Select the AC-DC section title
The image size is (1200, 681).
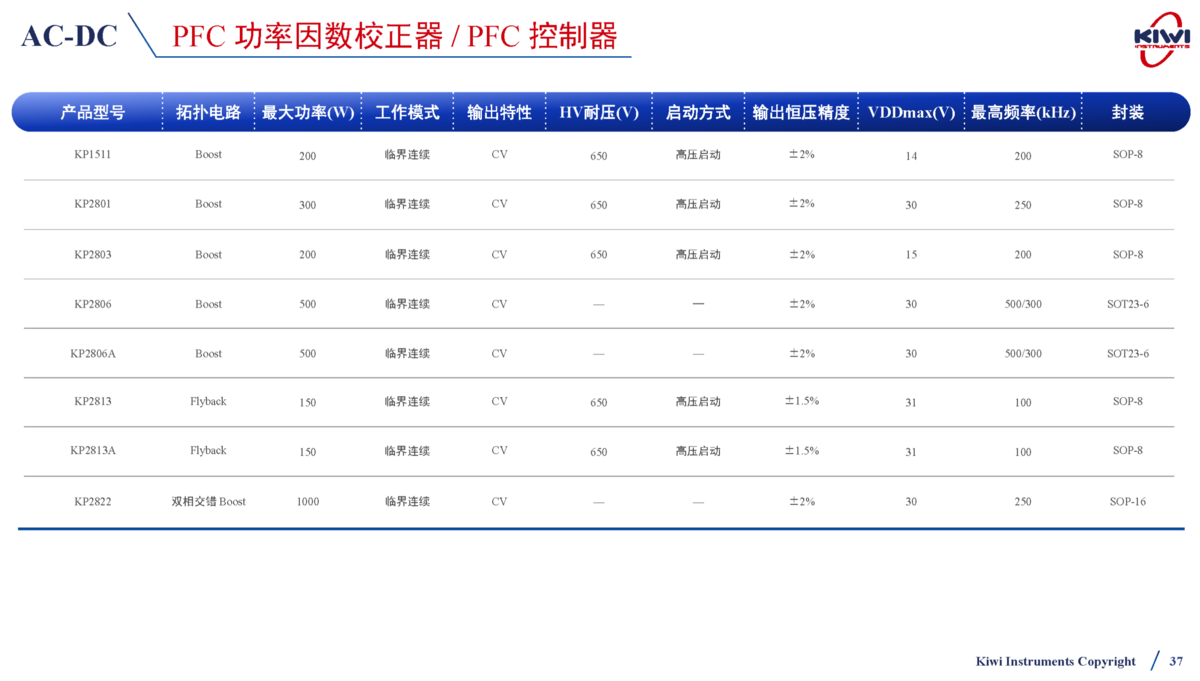(x=69, y=36)
